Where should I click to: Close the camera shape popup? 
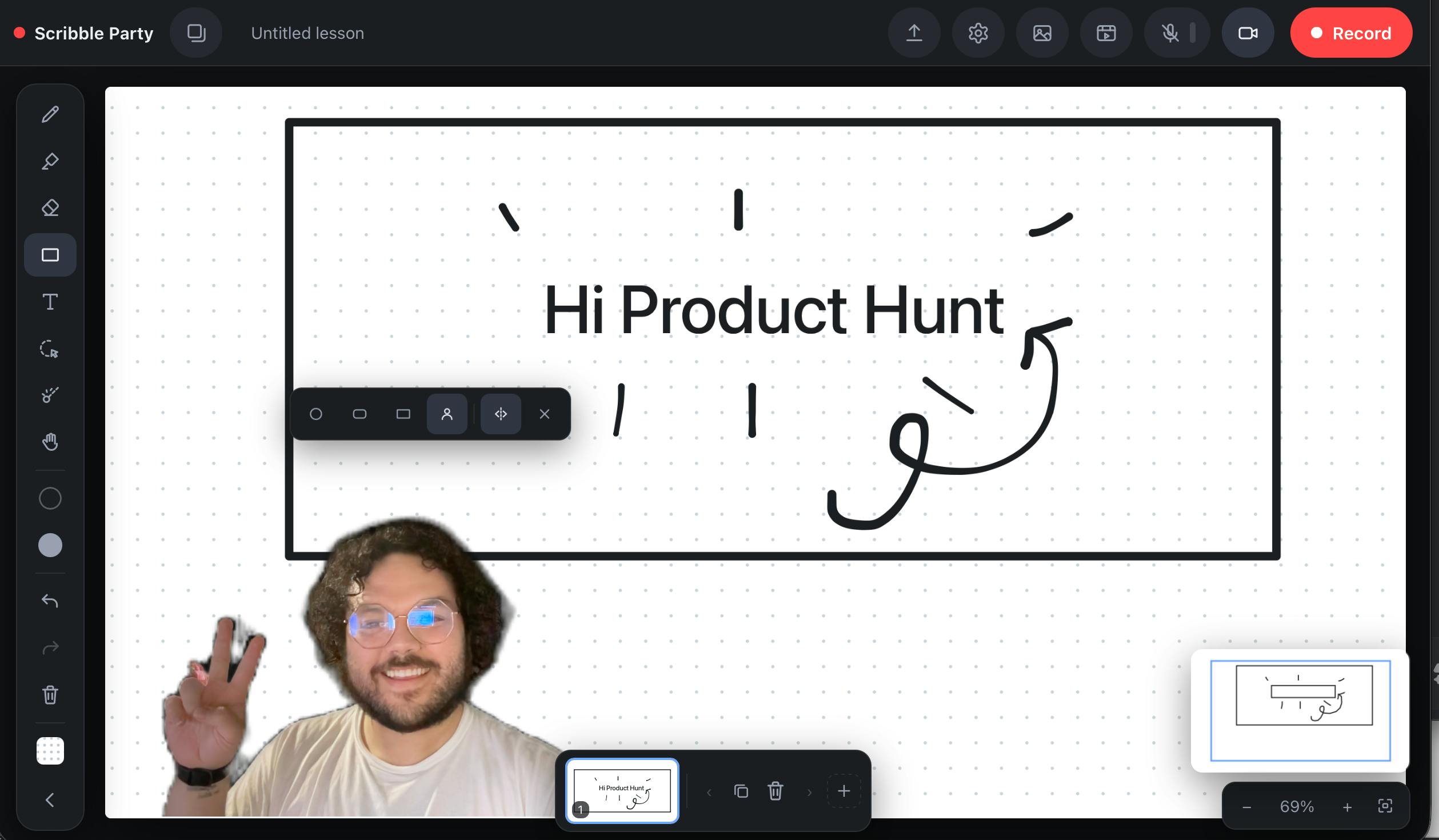(545, 414)
